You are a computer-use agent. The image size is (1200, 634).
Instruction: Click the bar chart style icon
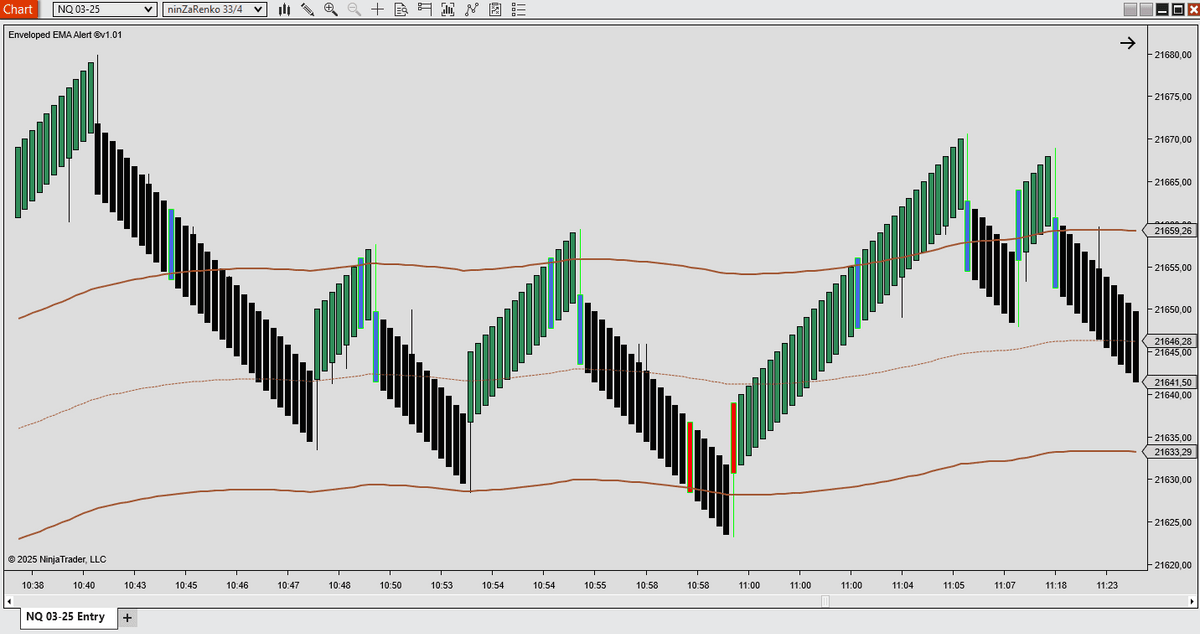click(x=284, y=9)
